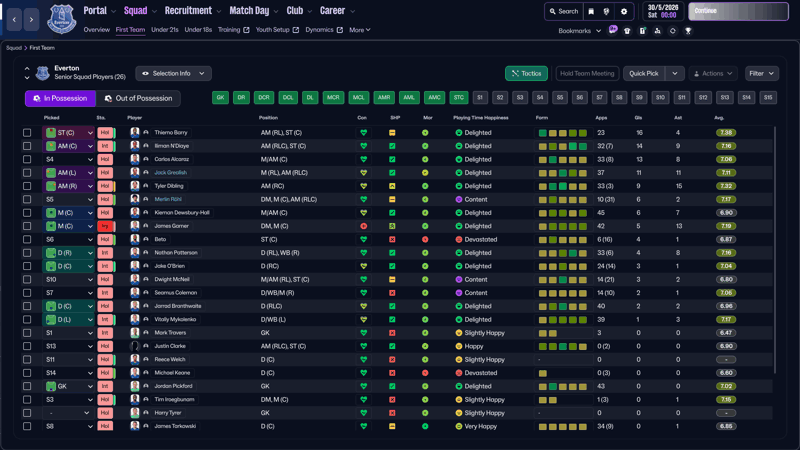Open Harry Tyrer's empty picked position dropdown
Screen dimensions: 800x450
(x=69, y=413)
